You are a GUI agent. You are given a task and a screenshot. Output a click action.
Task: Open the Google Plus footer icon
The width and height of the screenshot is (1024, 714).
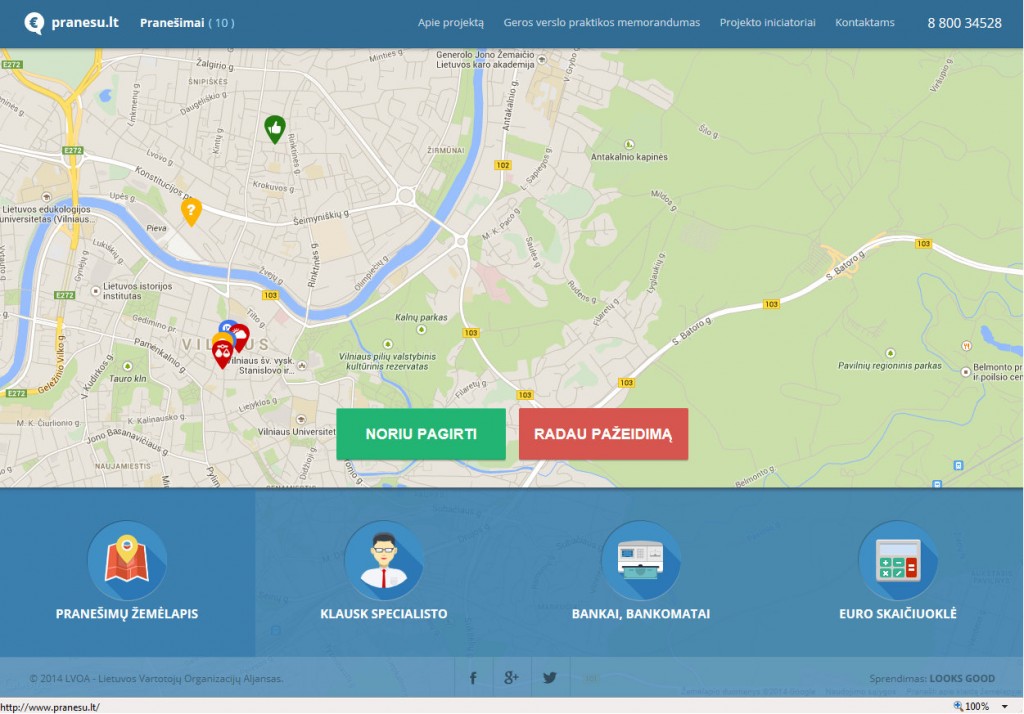click(x=511, y=677)
